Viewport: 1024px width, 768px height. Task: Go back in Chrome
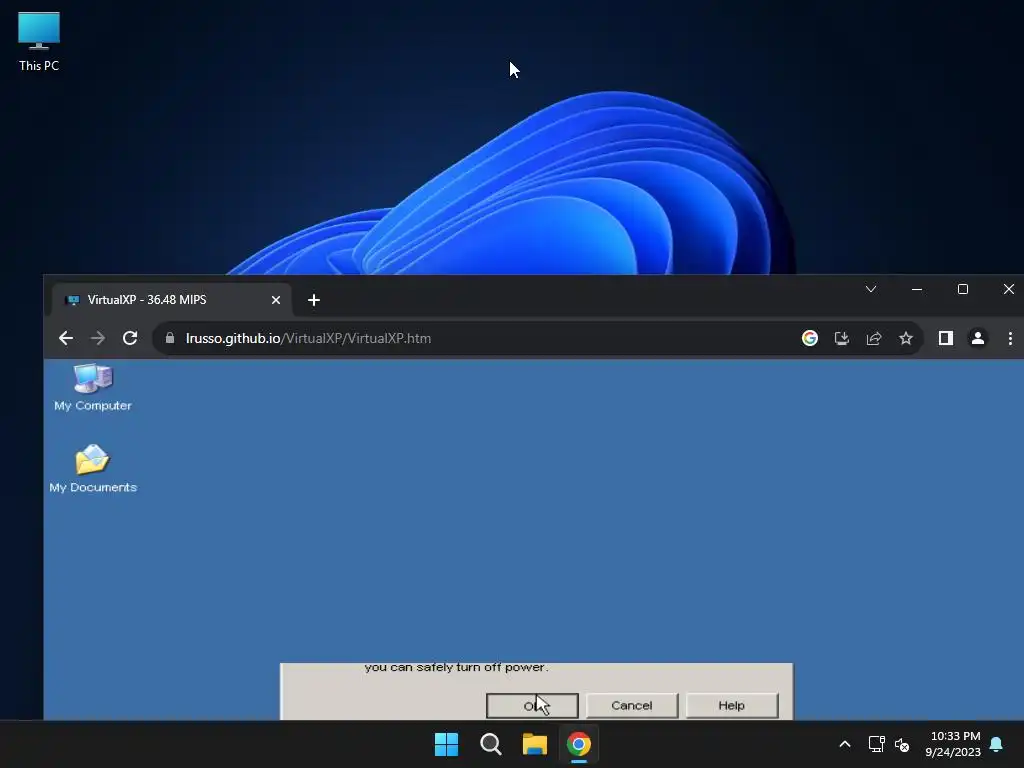[x=66, y=338]
